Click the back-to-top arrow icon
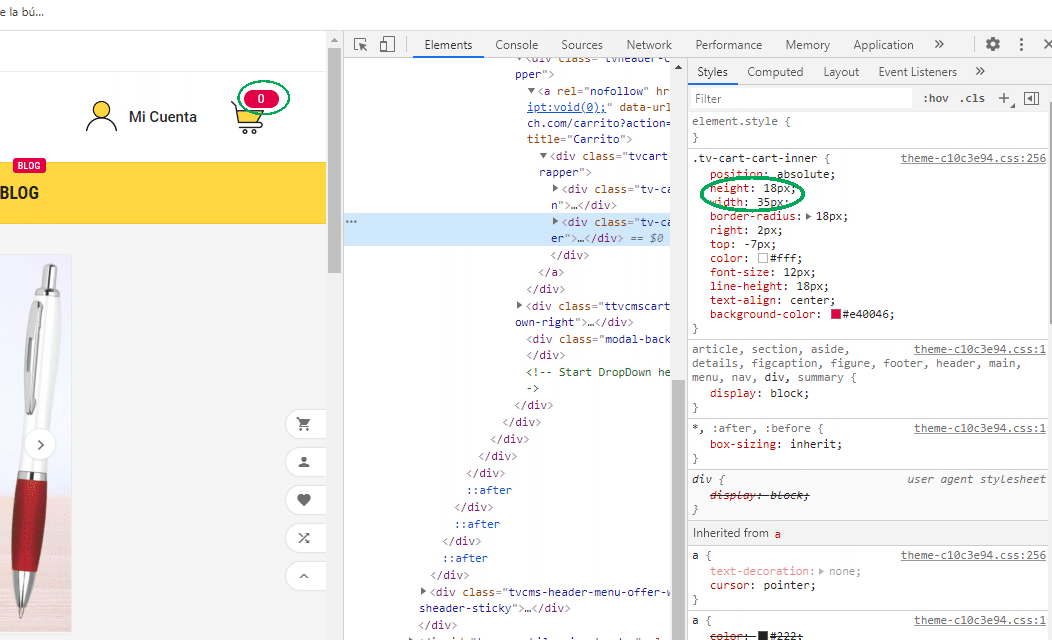The image size is (1052, 640). coord(304,576)
